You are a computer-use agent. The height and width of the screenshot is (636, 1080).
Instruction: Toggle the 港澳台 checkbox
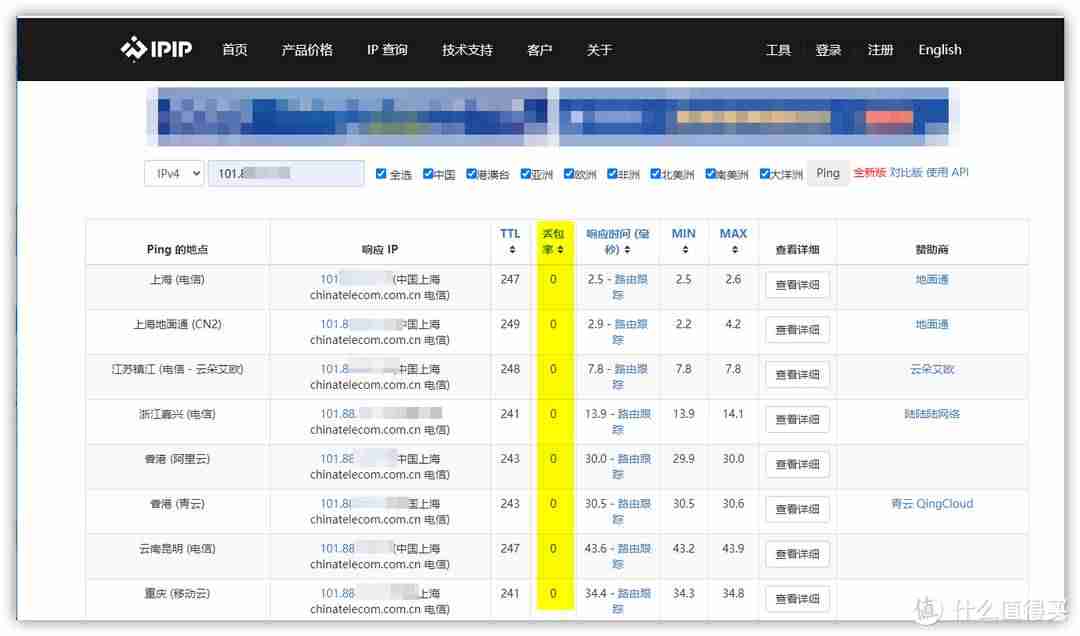point(471,174)
